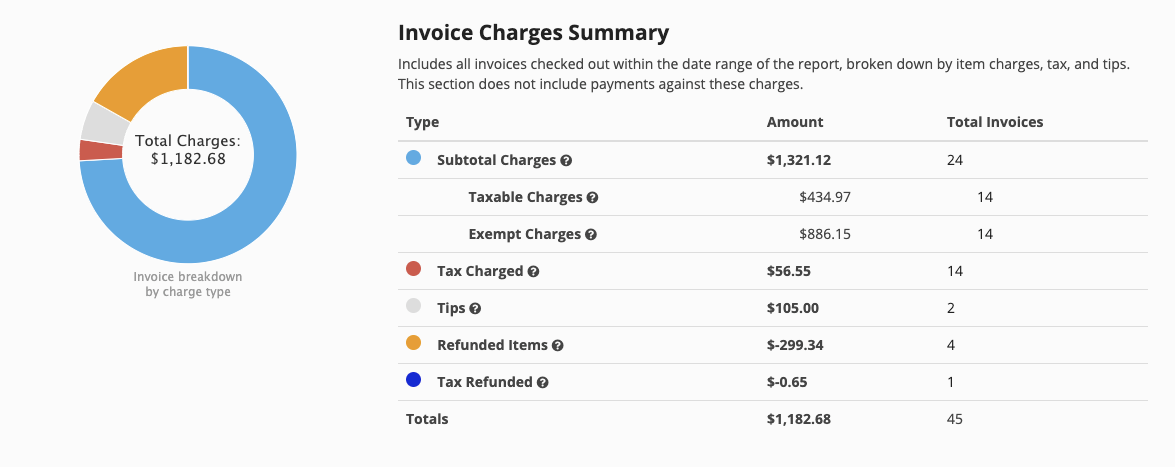This screenshot has width=1175, height=467.
Task: Click orange Refunded Items legend dot
Action: coord(414,343)
